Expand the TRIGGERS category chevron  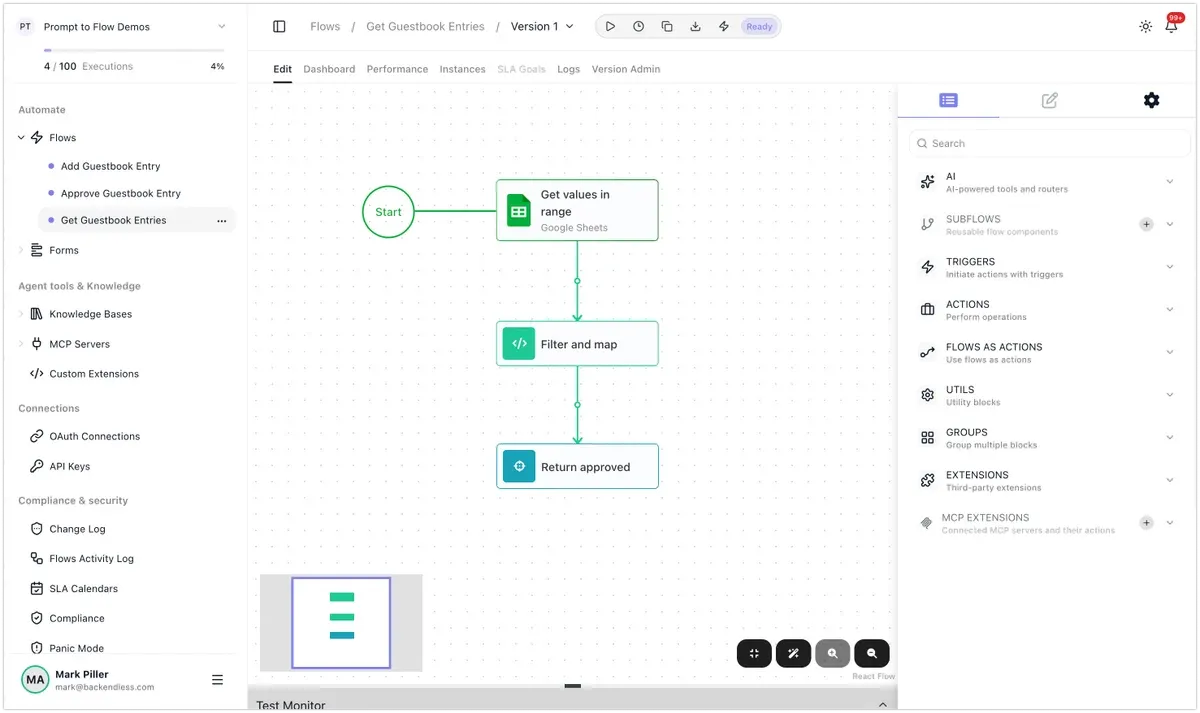1170,267
